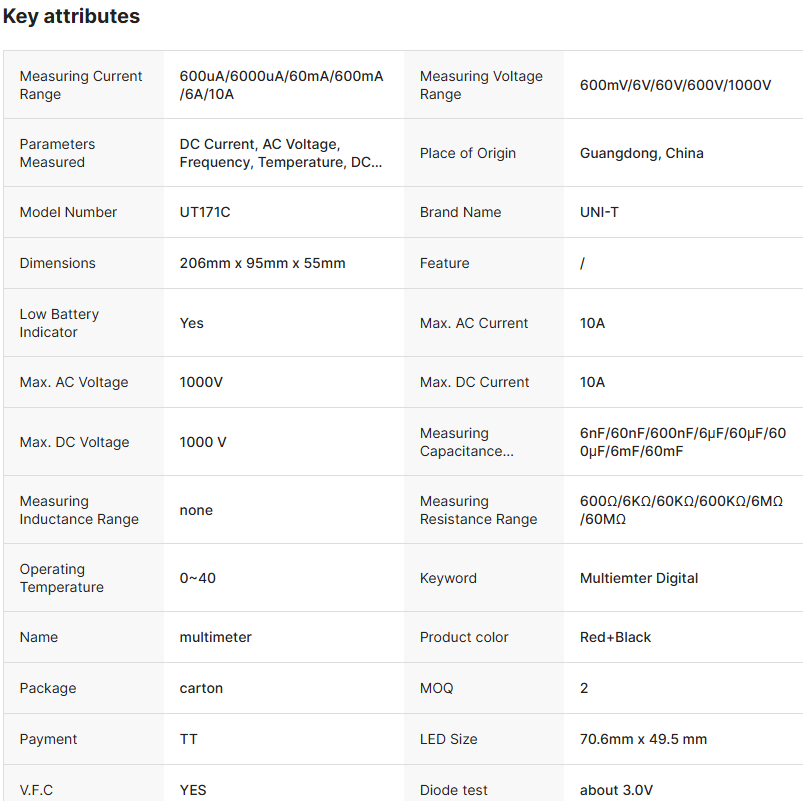The width and height of the screenshot is (803, 801).
Task: Click the Multiemter Digital keyword value
Action: pyautogui.click(x=639, y=578)
